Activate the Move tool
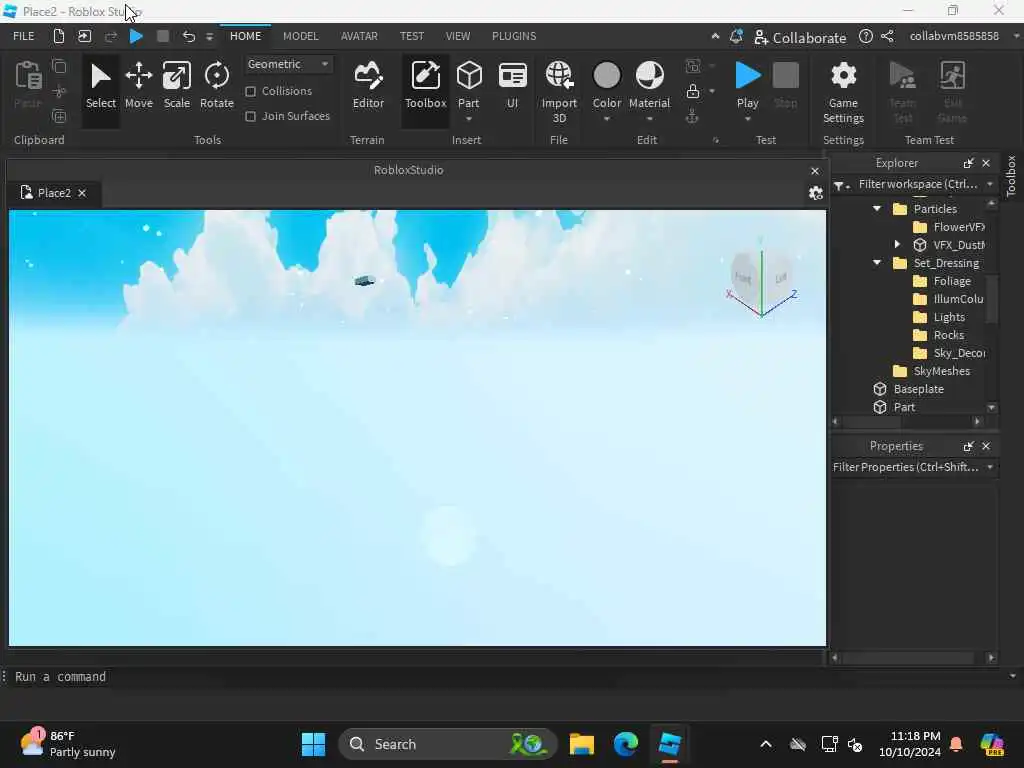The image size is (1024, 768). point(138,86)
